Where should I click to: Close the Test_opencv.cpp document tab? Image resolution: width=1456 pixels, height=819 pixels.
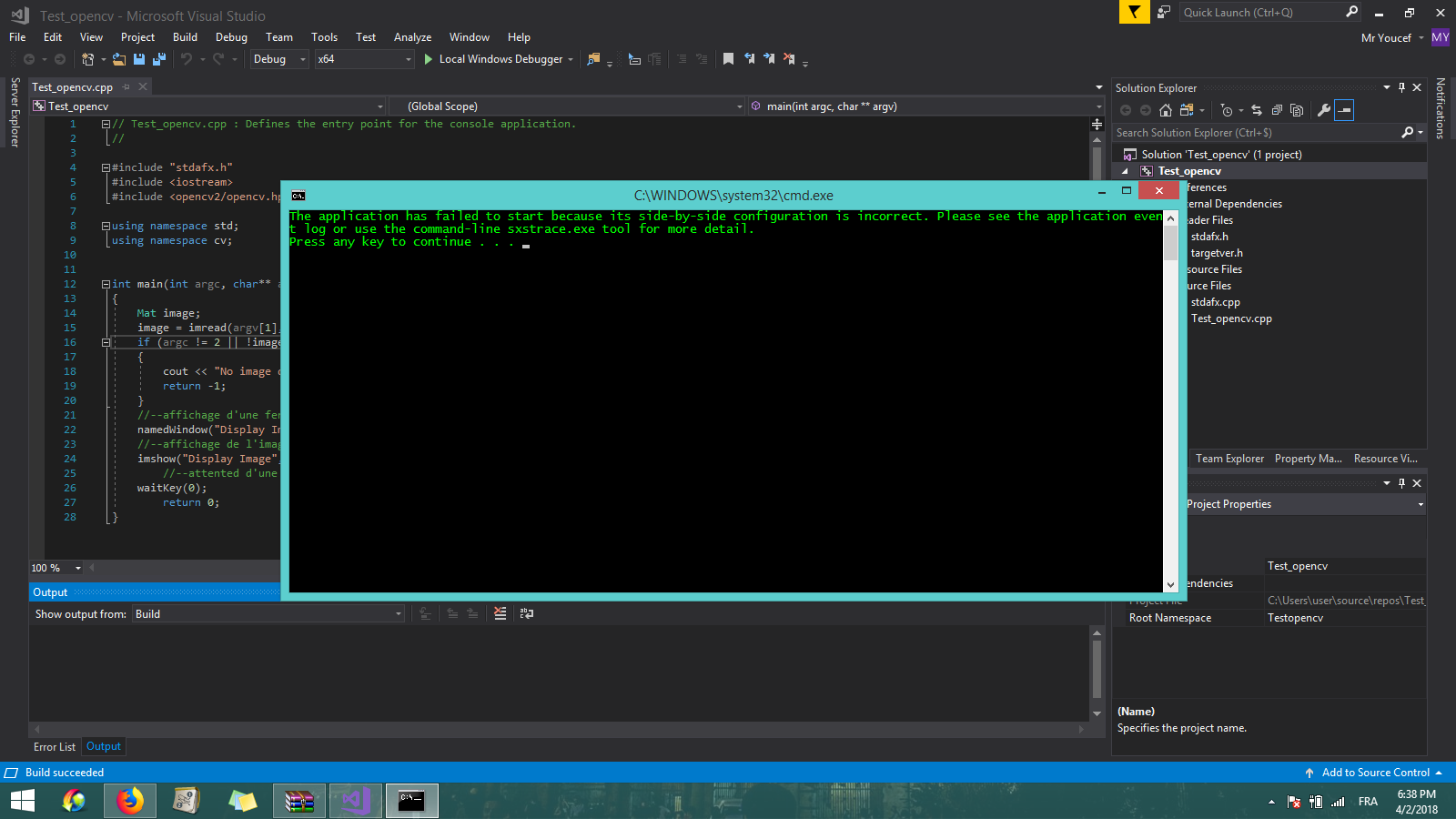[x=143, y=86]
